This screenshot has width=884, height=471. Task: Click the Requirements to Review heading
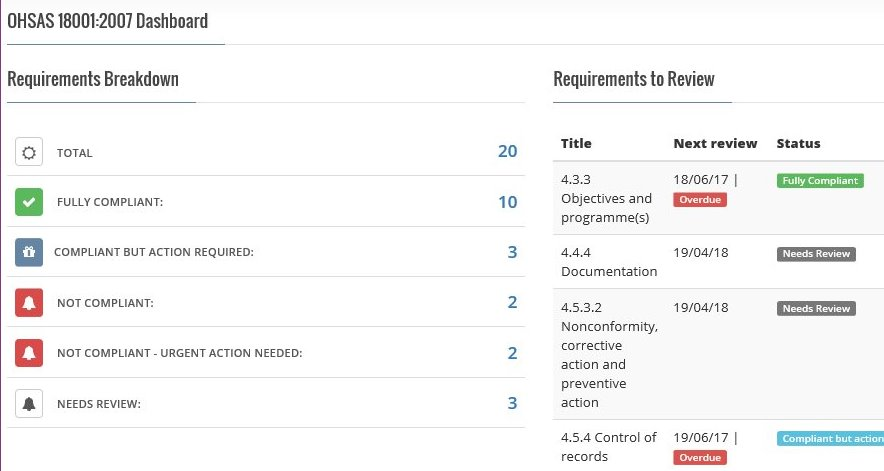click(634, 79)
